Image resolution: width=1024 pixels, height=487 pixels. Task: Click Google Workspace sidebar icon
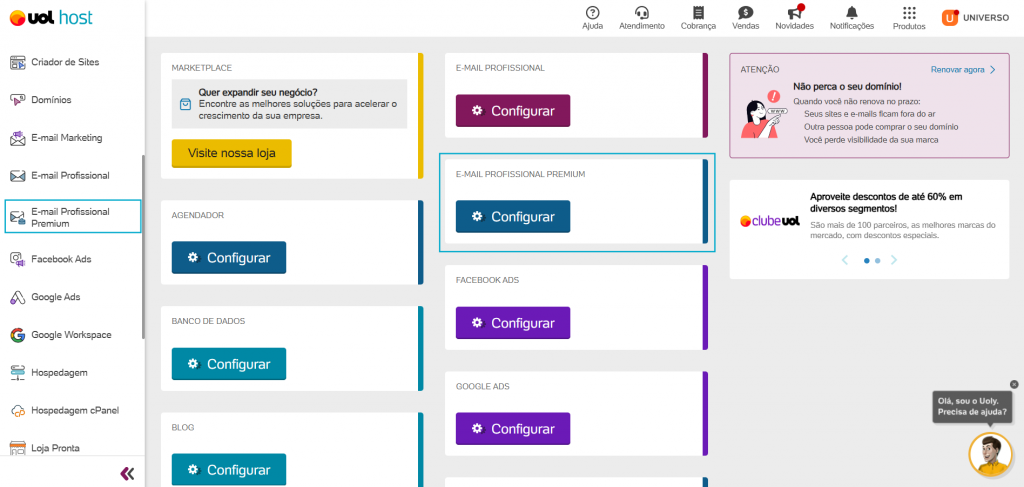18,335
